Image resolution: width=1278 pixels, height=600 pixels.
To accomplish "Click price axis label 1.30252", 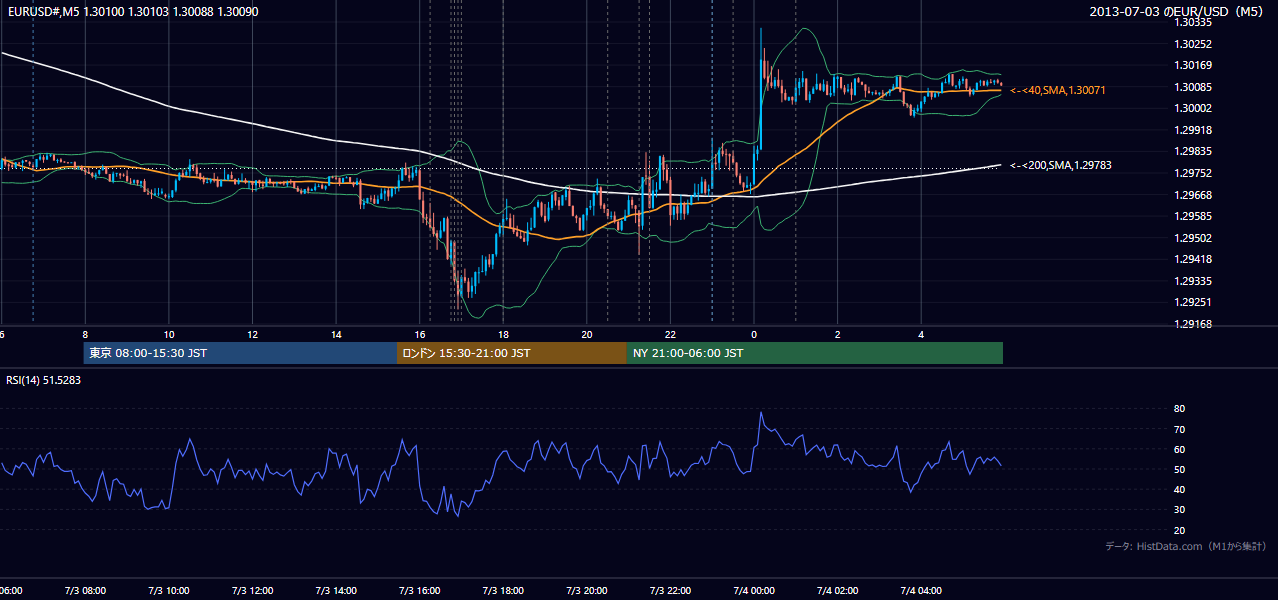I will click(1193, 44).
